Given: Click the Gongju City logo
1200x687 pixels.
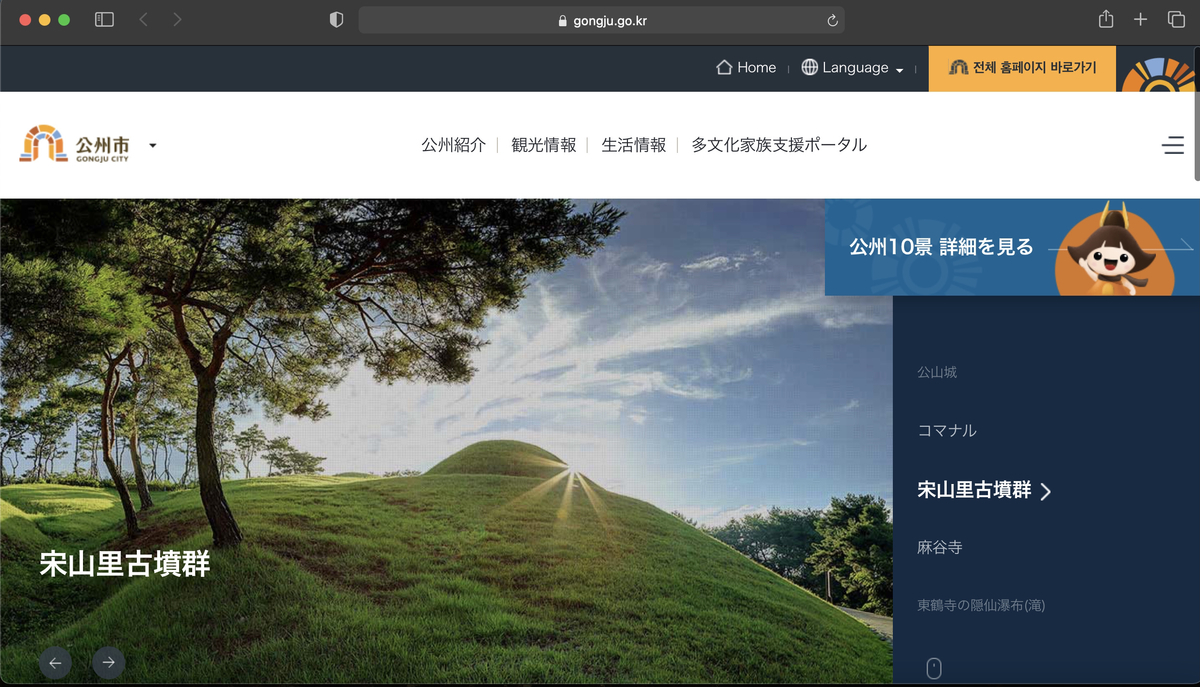Looking at the screenshot, I should 75,145.
